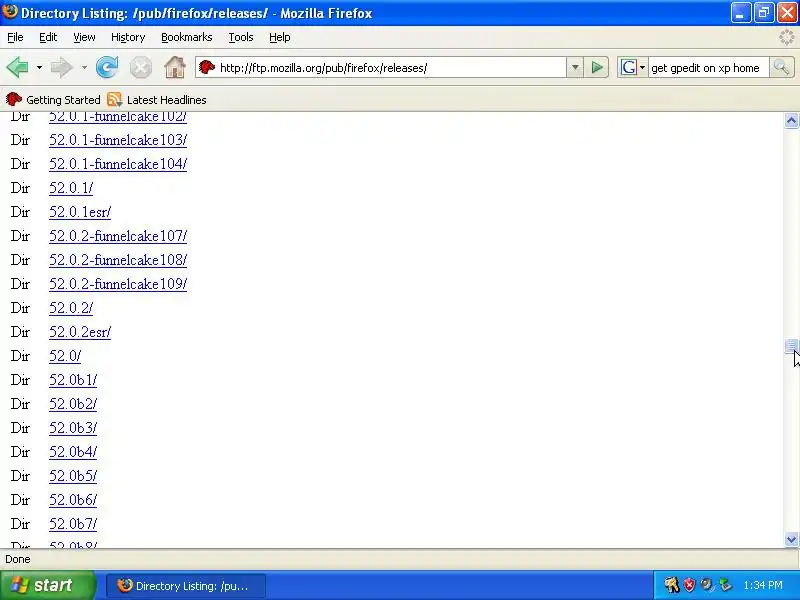Open the 52.0.1esr/ directory link
800x600 pixels.
coord(80,212)
